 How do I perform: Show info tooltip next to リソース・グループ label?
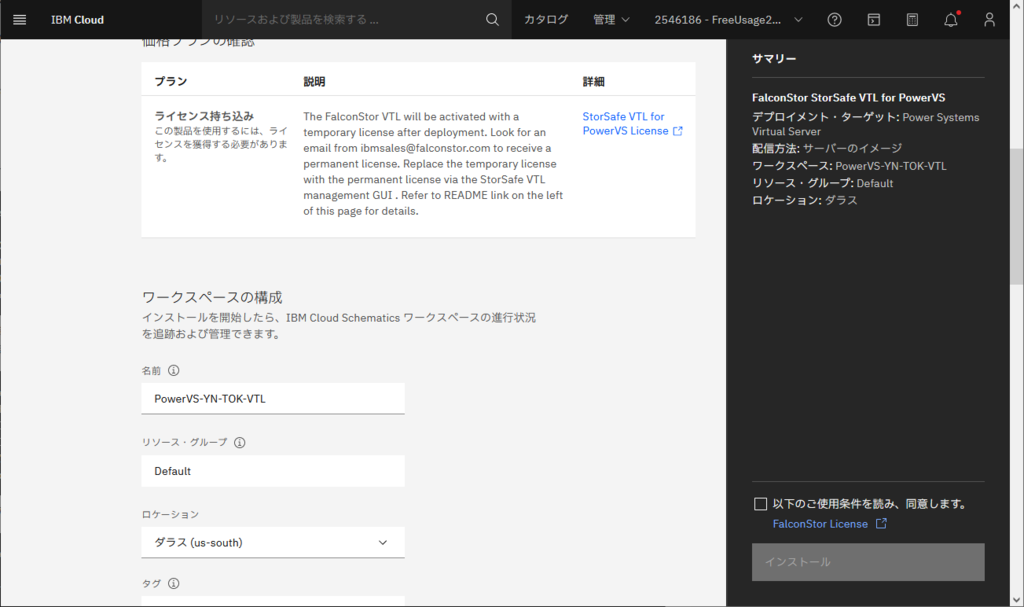pos(240,442)
